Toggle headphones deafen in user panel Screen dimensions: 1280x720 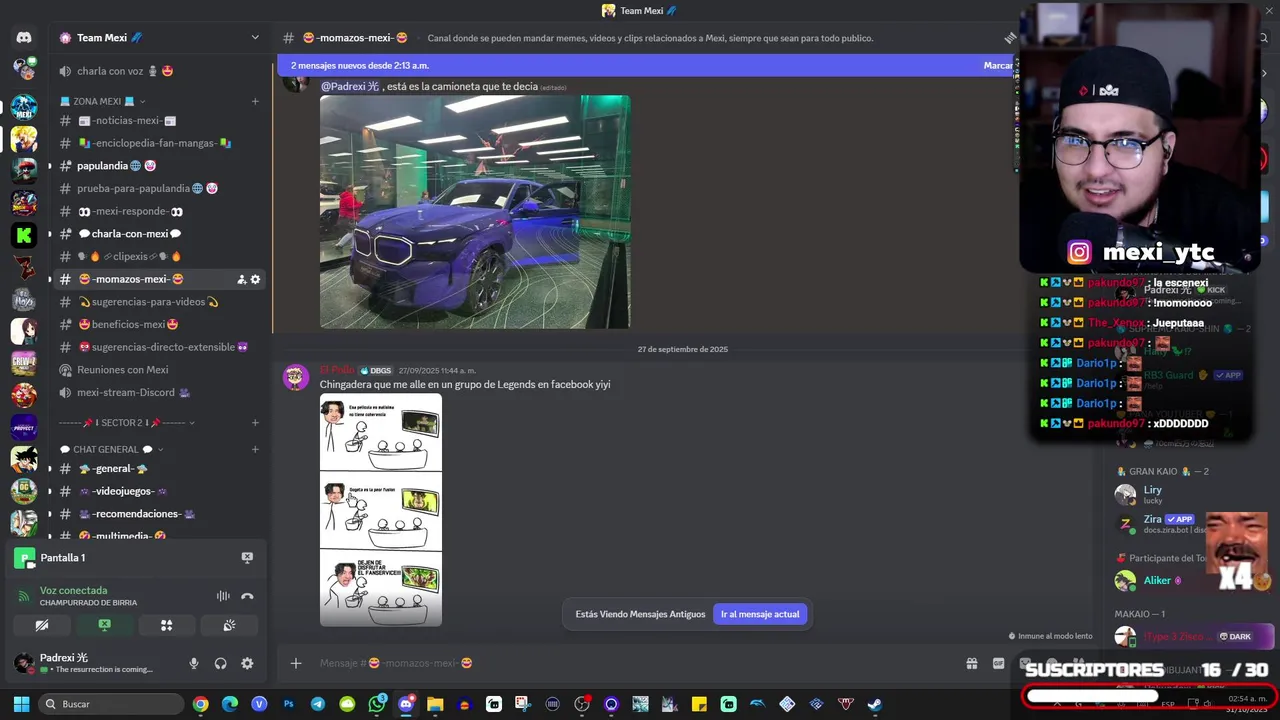tap(220, 663)
